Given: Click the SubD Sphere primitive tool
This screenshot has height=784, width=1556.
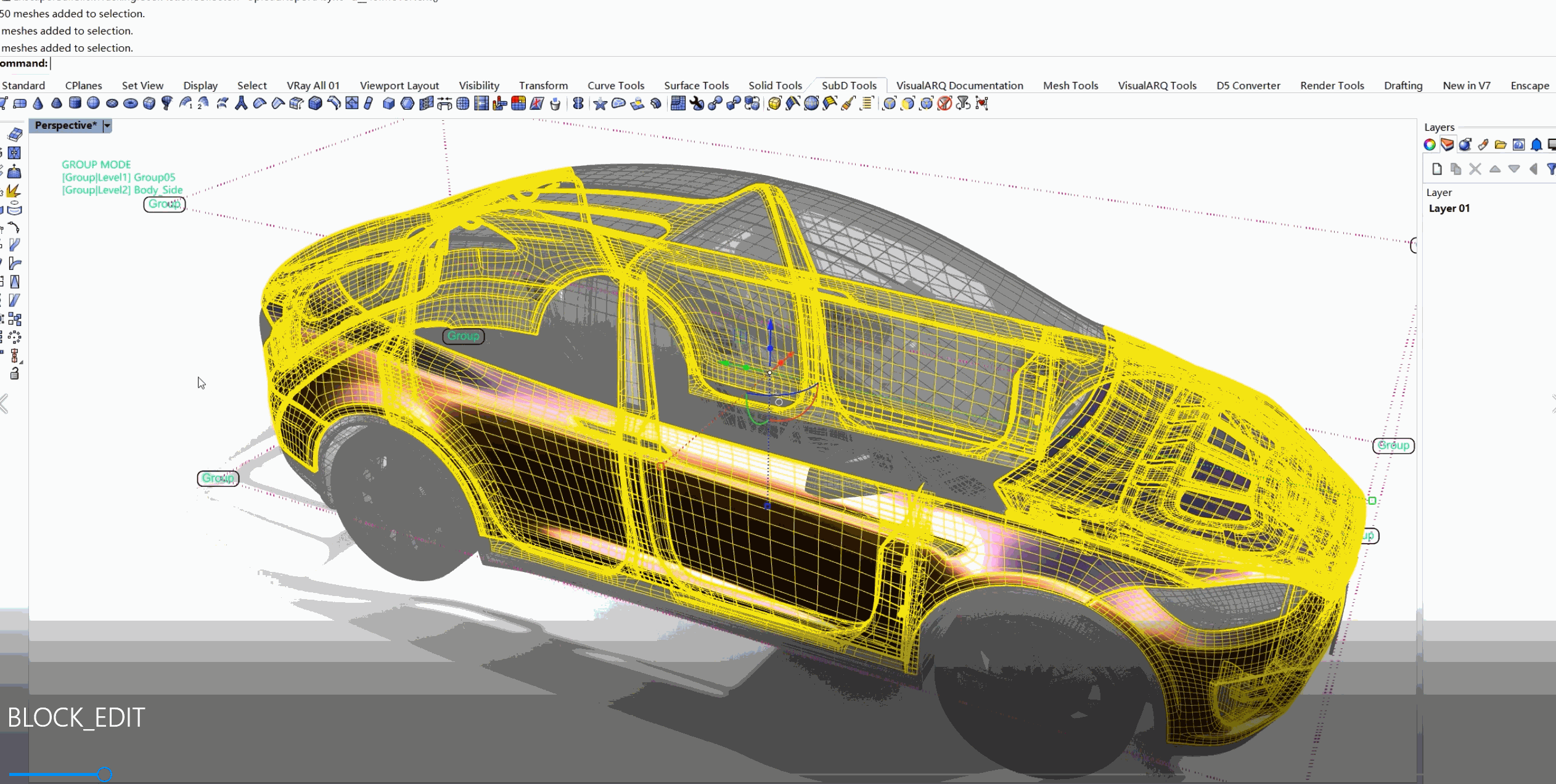Looking at the screenshot, I should tap(93, 104).
